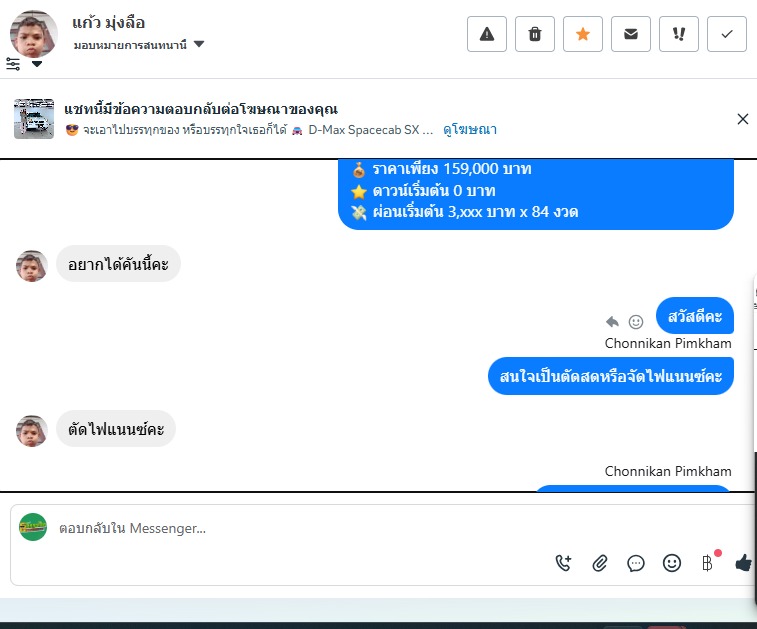Delete conversation using trash icon
Screen dimensions: 757x629
pyautogui.click(x=534, y=34)
